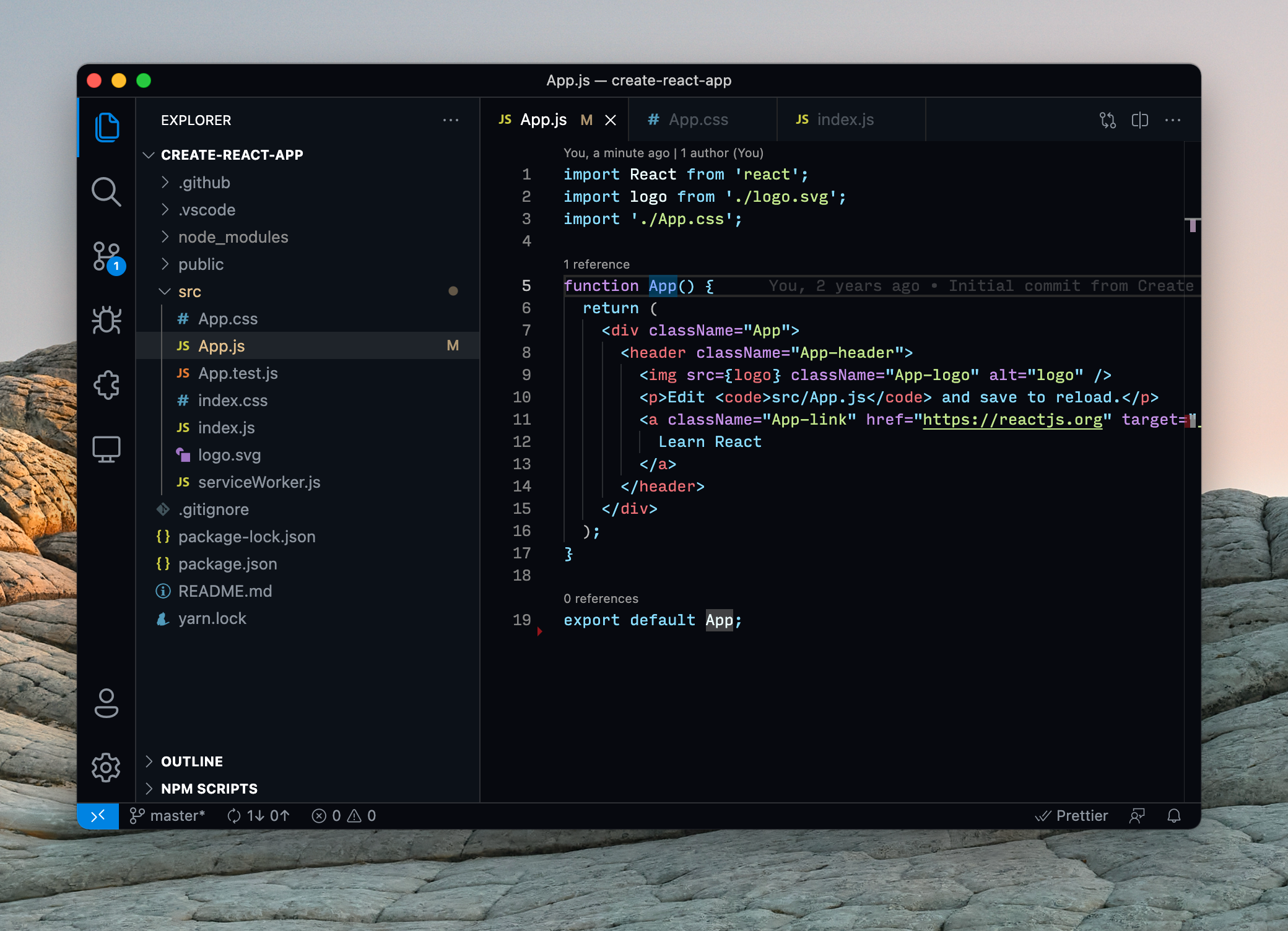This screenshot has height=931, width=1288.
Task: Open the Extensions view
Action: pos(106,385)
